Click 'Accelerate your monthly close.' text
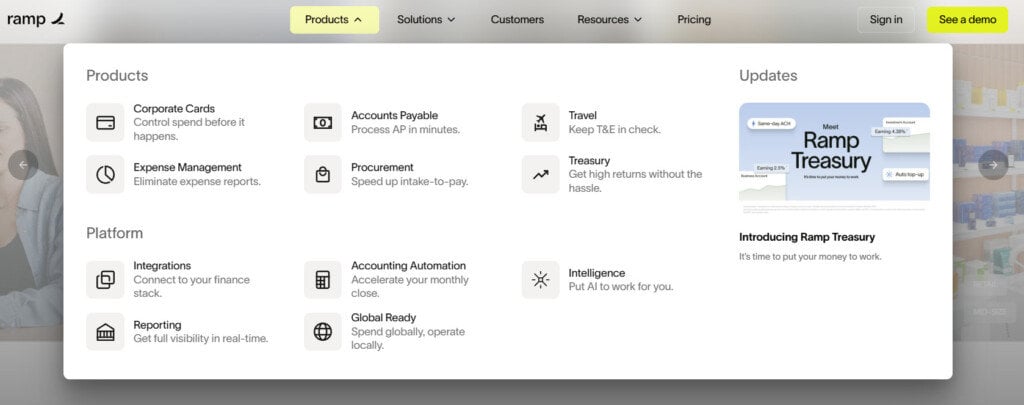Image resolution: width=1024 pixels, height=405 pixels. (x=409, y=287)
